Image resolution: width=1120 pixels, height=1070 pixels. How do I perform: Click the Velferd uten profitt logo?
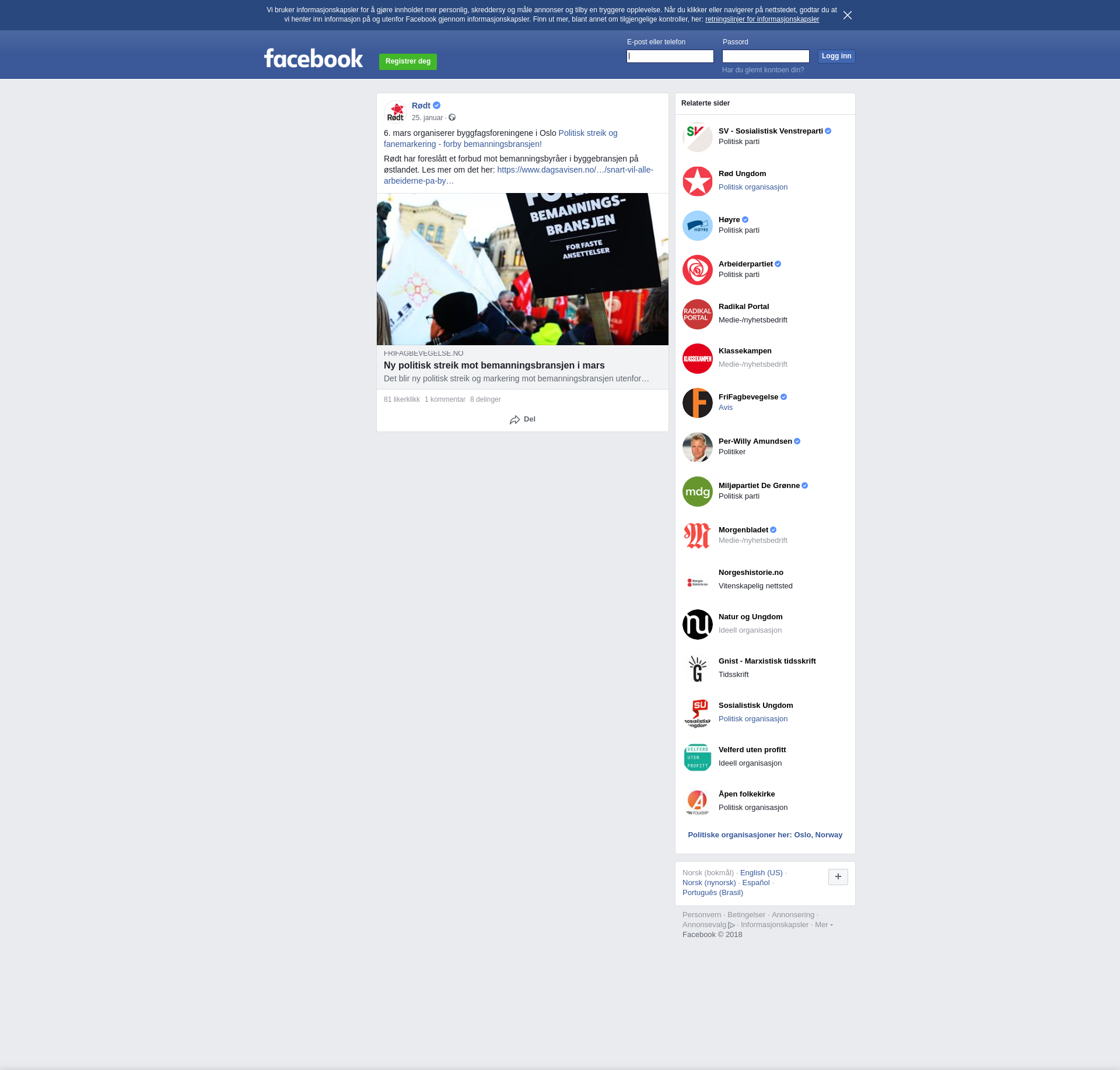tap(698, 757)
